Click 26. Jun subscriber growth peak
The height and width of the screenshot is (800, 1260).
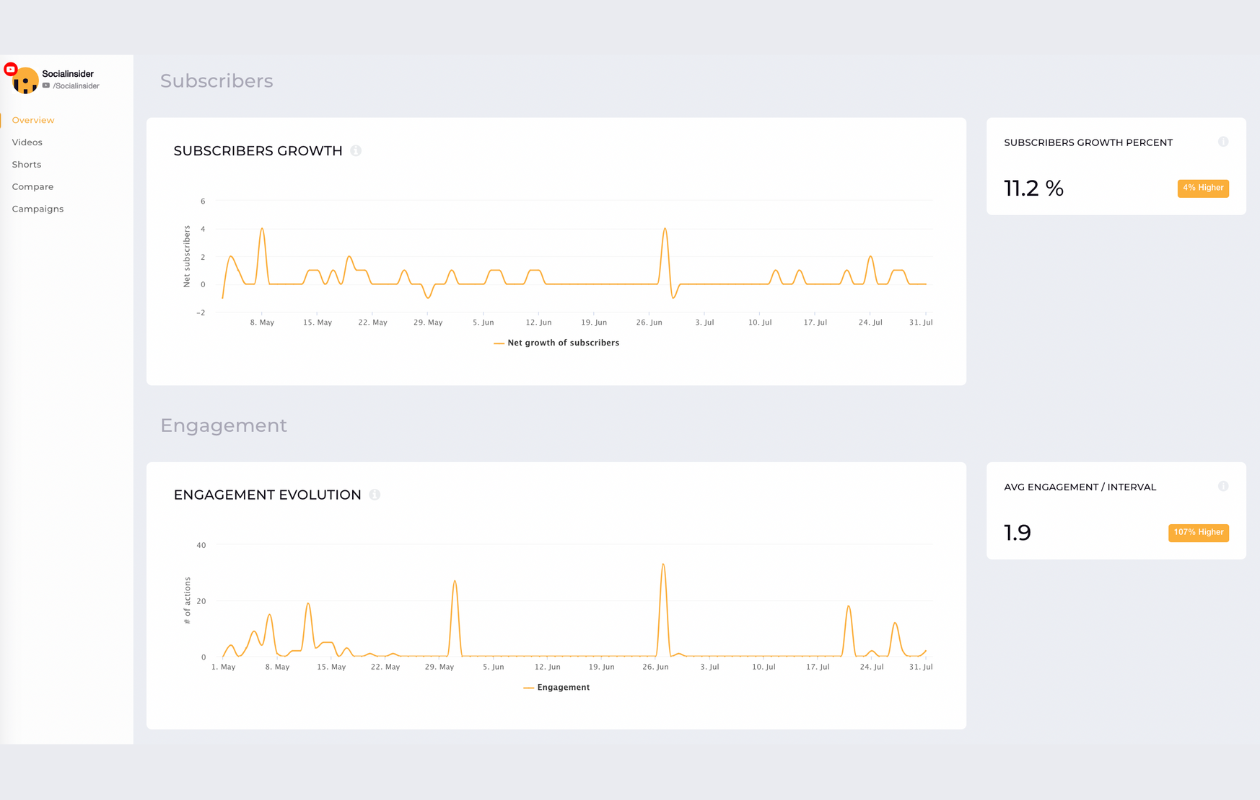(x=664, y=230)
